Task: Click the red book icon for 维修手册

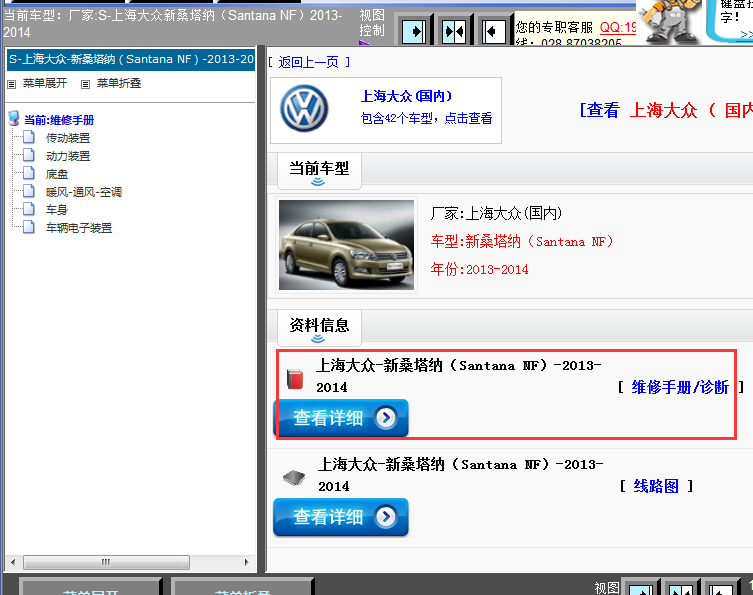Action: tap(295, 379)
